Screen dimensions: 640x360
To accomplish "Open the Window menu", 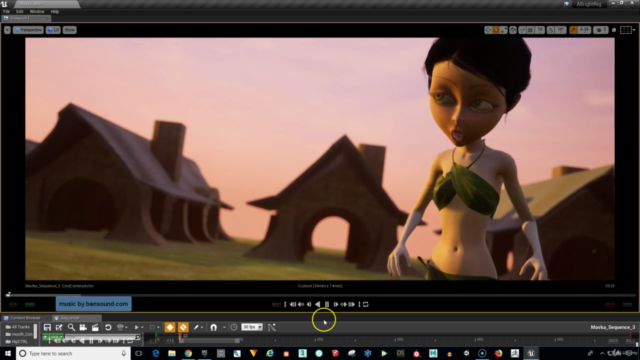I will tap(37, 11).
